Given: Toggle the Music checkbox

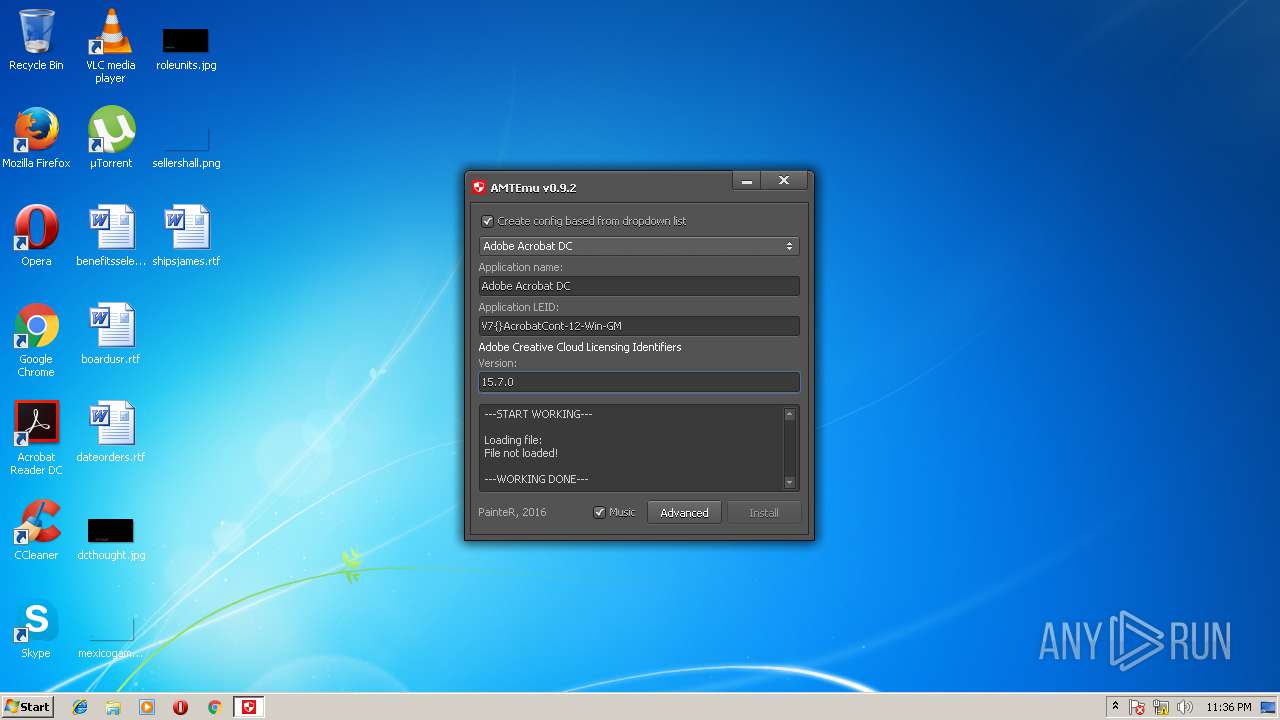Looking at the screenshot, I should pyautogui.click(x=599, y=512).
